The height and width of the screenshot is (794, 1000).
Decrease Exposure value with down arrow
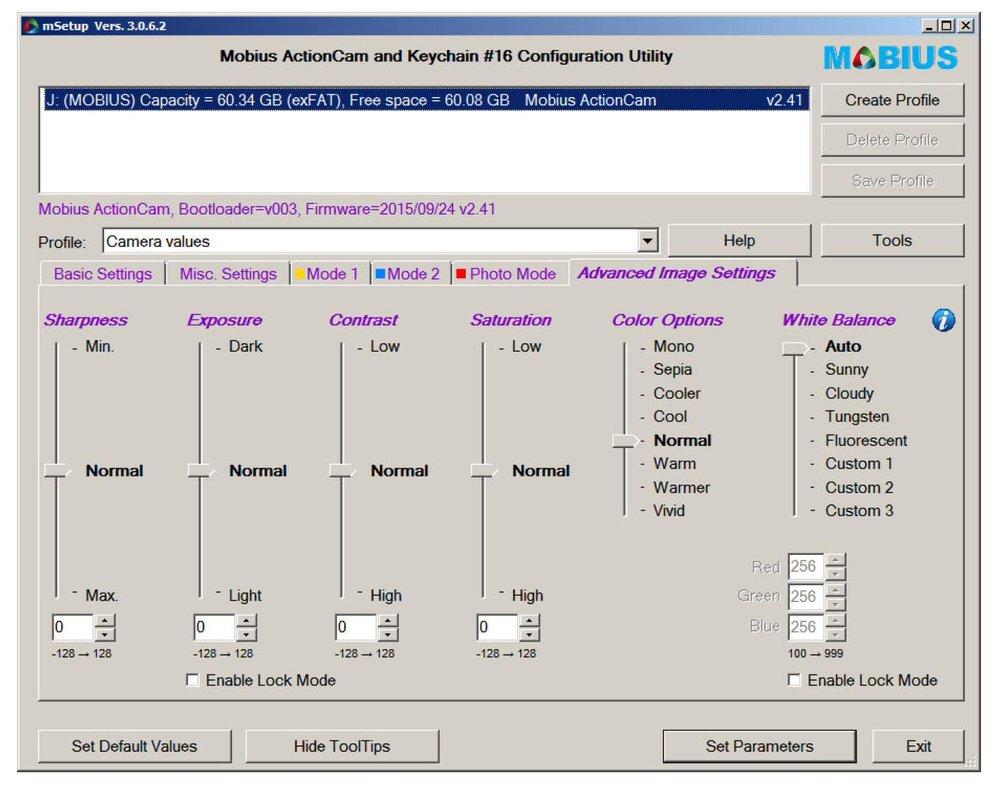tap(247, 634)
